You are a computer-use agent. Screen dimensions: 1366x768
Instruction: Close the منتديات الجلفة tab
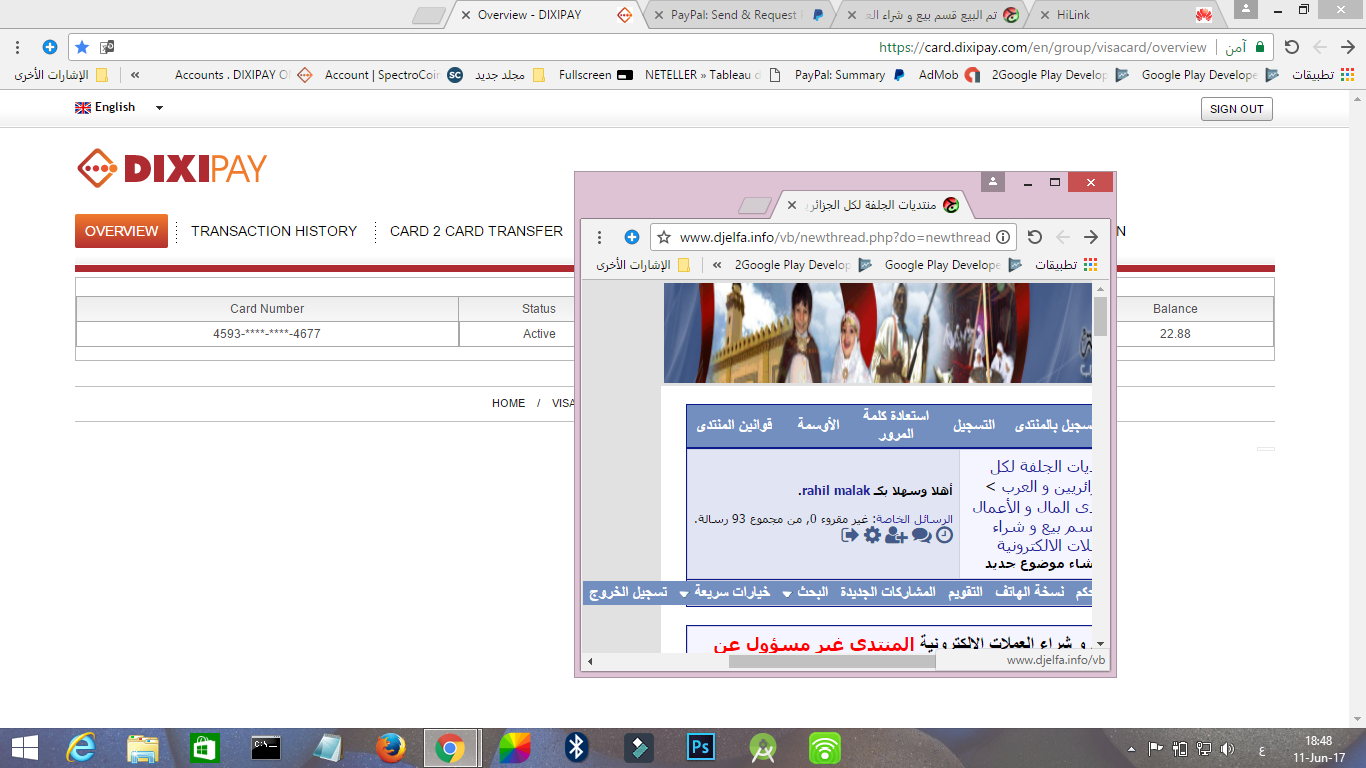click(x=792, y=205)
